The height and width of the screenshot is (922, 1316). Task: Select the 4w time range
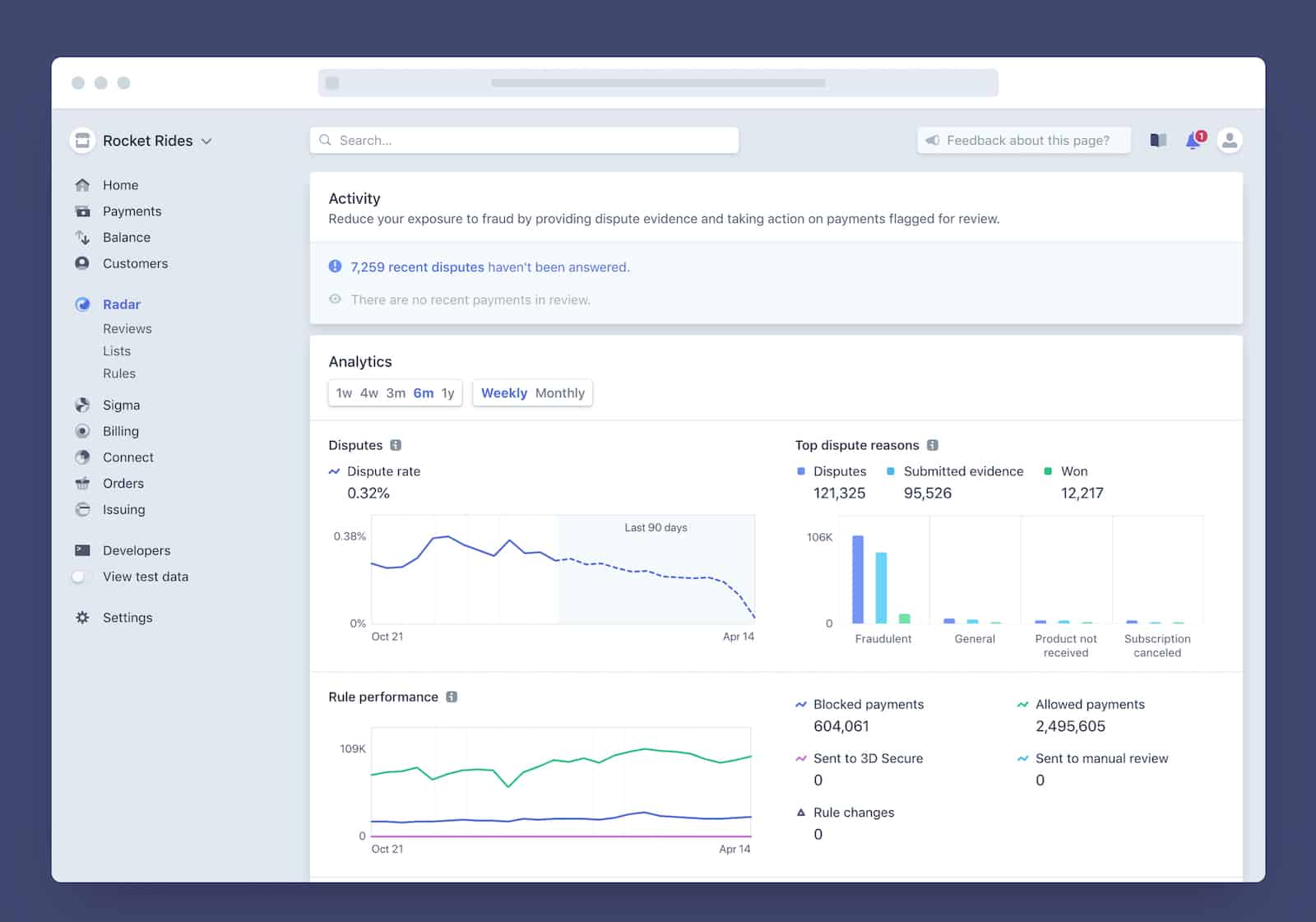(x=369, y=393)
